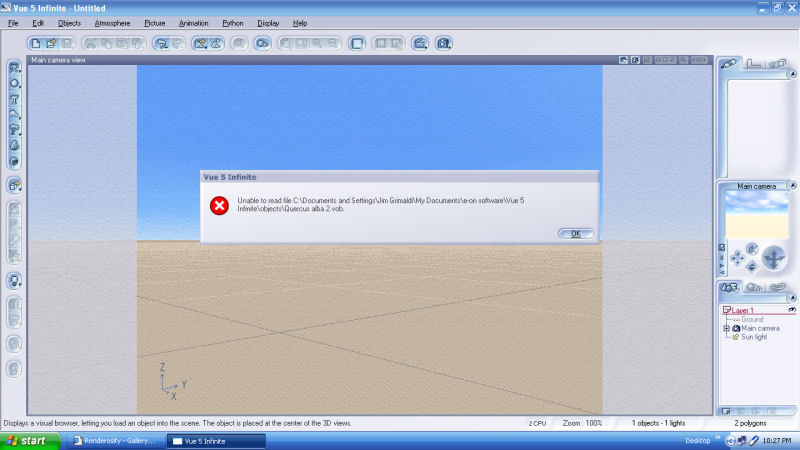This screenshot has width=800, height=450.
Task: Open the Picture menu
Action: 155,23
